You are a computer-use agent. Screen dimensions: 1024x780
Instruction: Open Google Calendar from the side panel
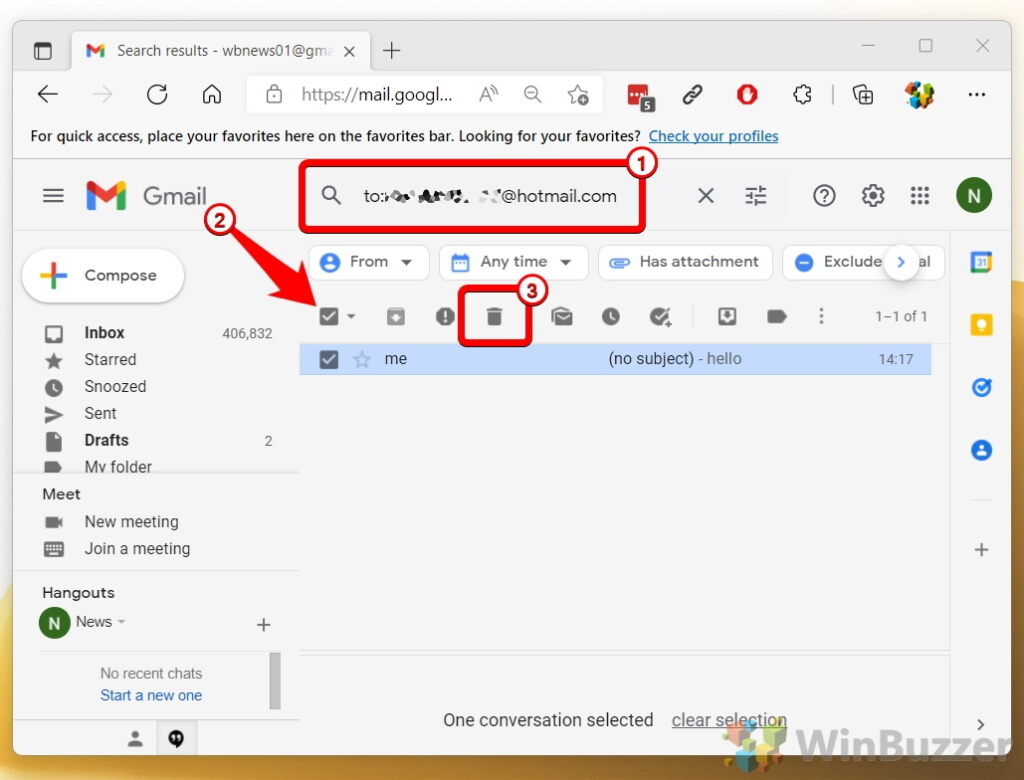[x=981, y=263]
